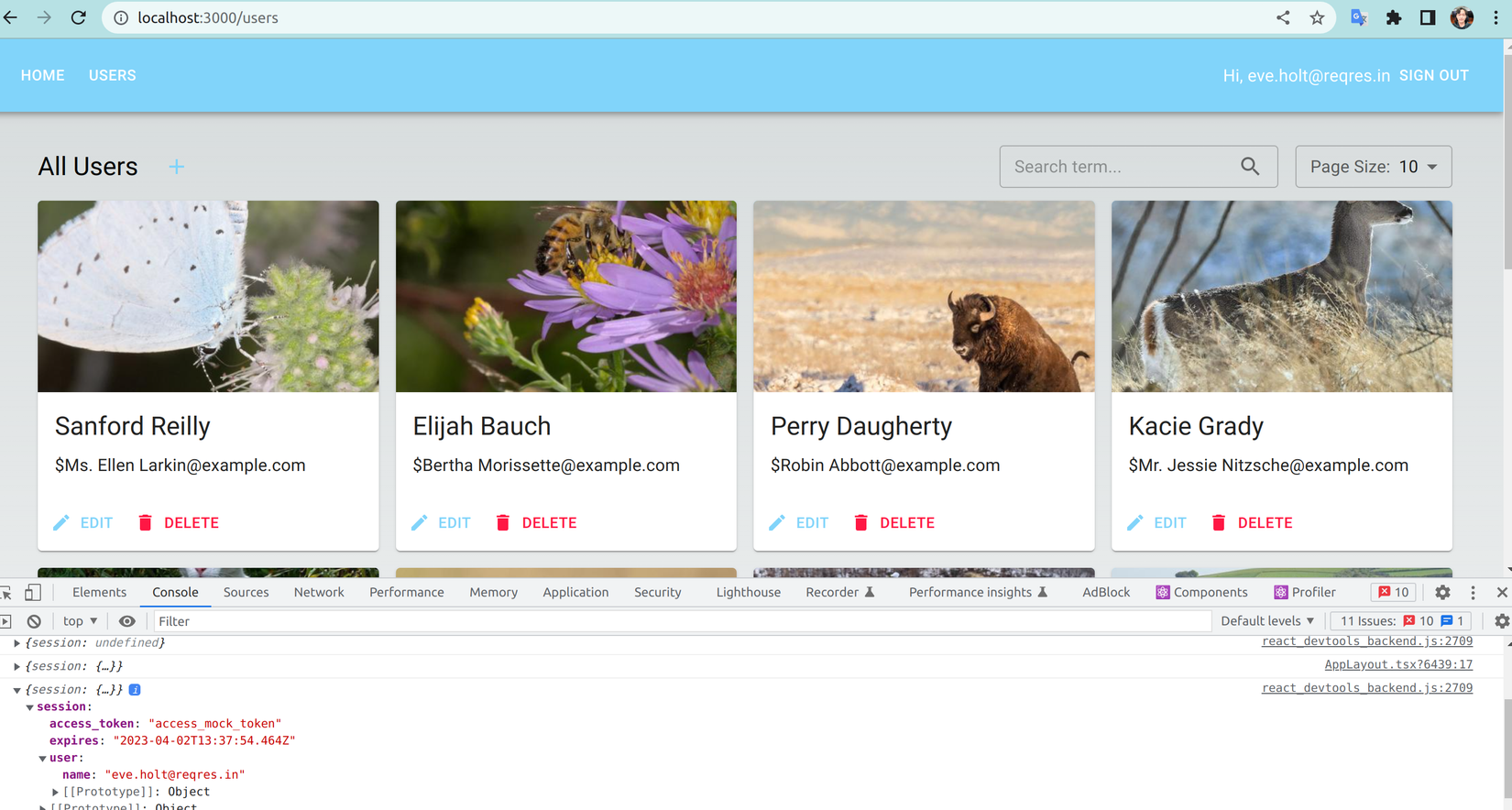1512x810 pixels.
Task: Expand the second {session: {…}} log entry
Action: pos(16,666)
